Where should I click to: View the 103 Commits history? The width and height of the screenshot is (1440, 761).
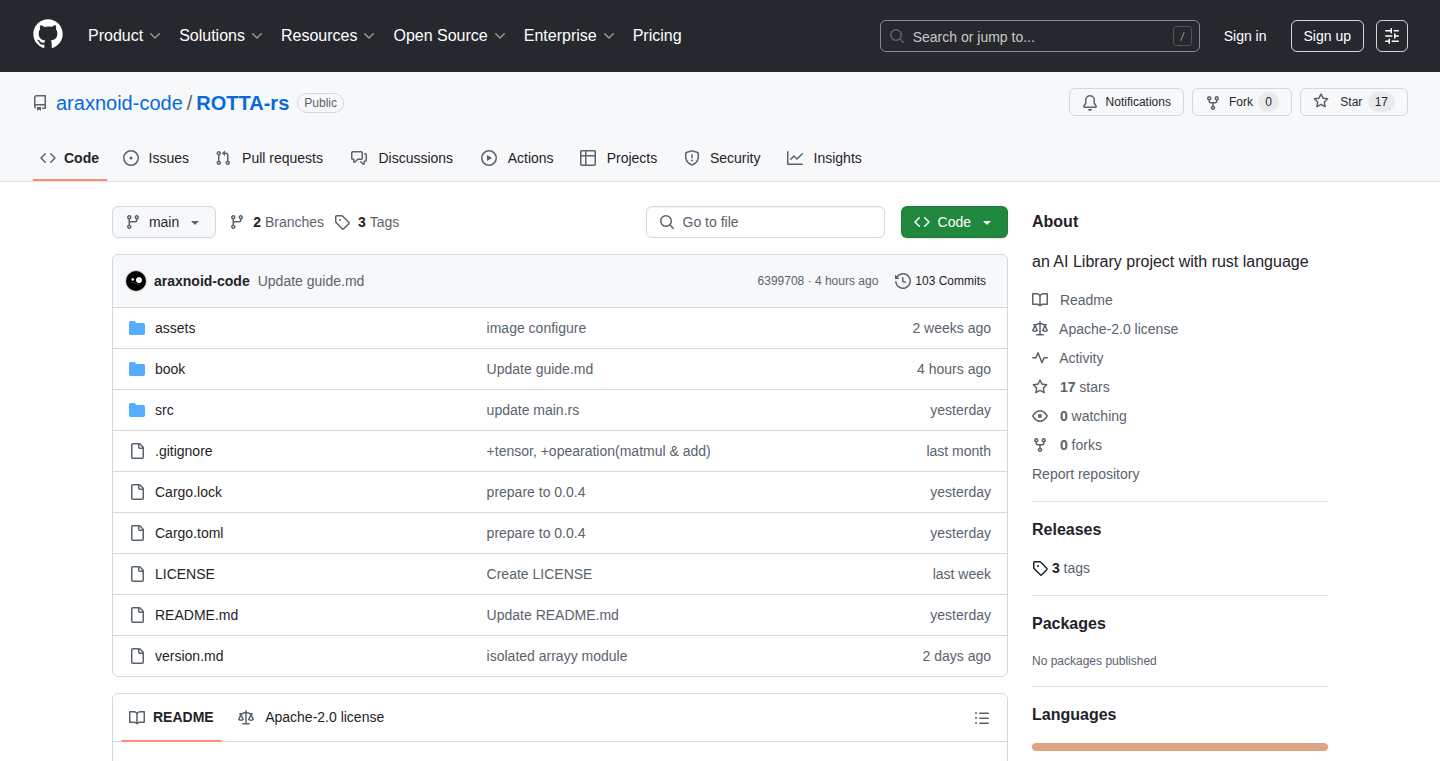[941, 281]
